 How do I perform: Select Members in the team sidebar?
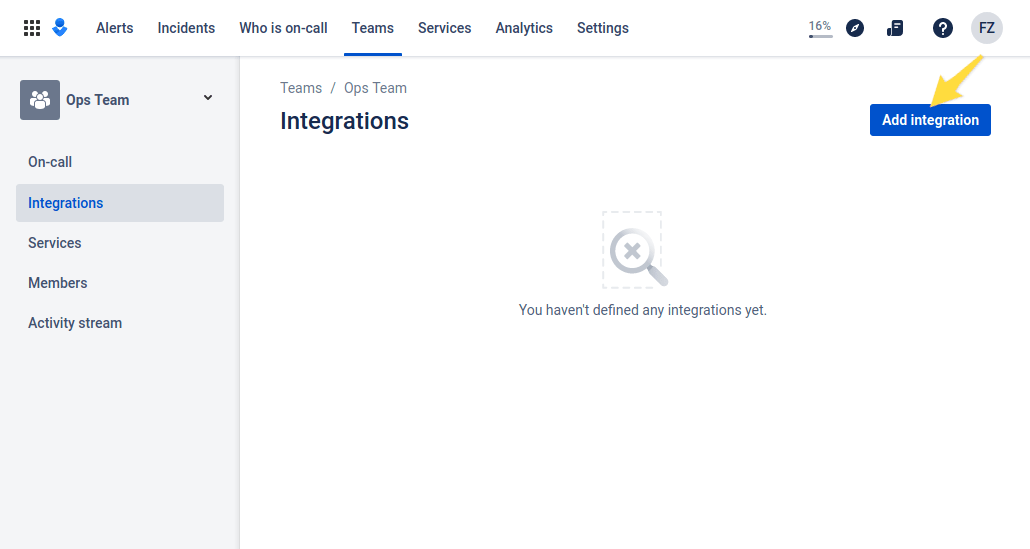[58, 283]
